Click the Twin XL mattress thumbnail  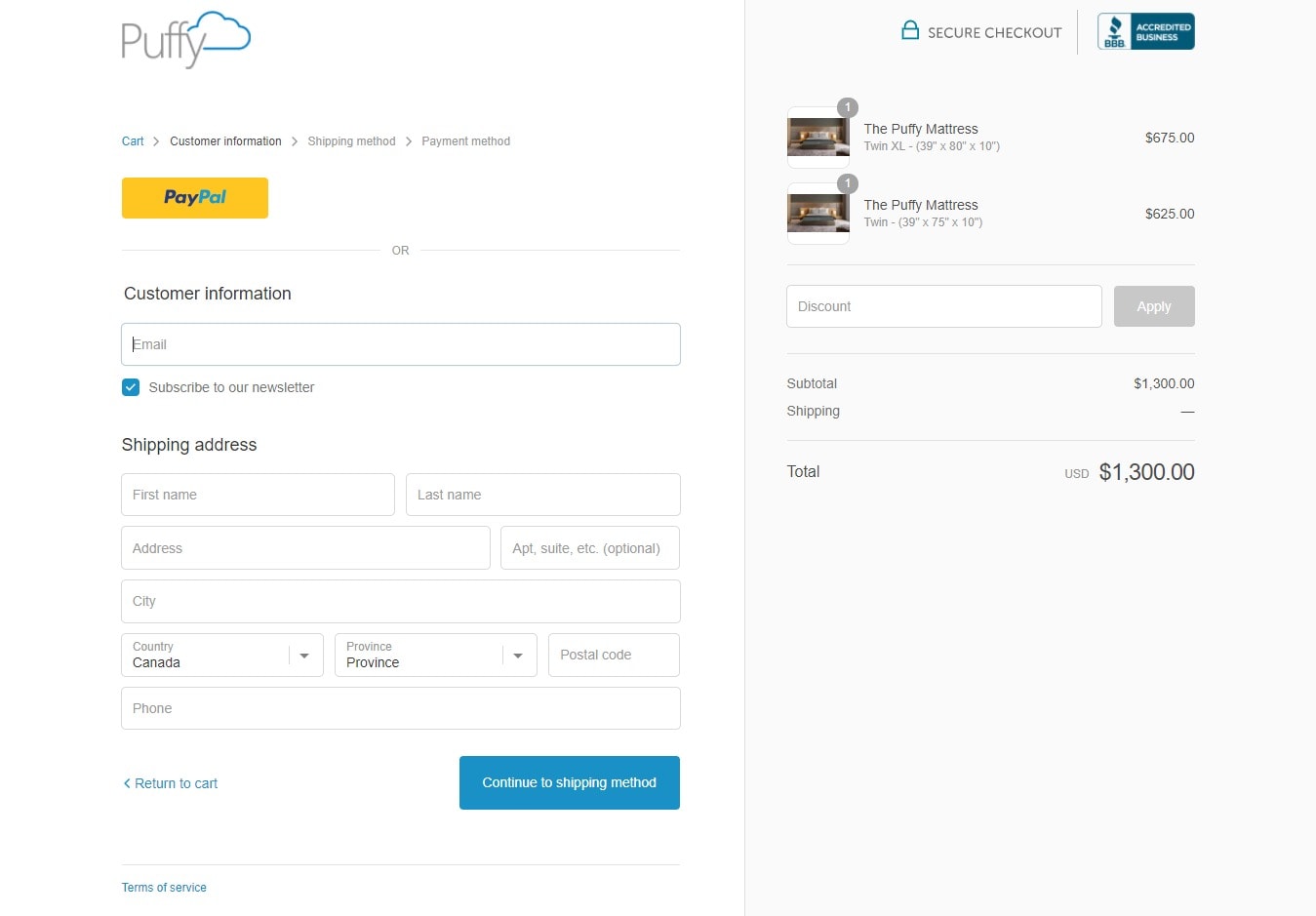818,138
